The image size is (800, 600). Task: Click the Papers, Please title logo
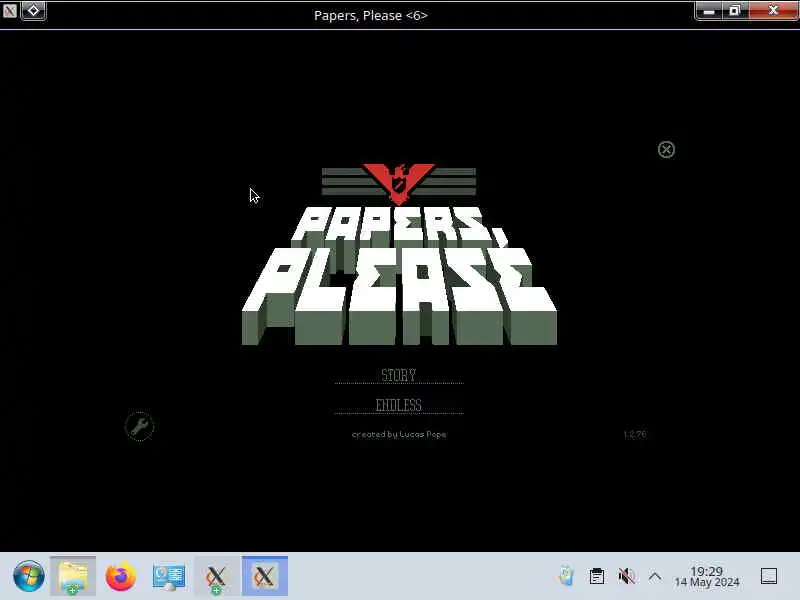[x=399, y=276]
